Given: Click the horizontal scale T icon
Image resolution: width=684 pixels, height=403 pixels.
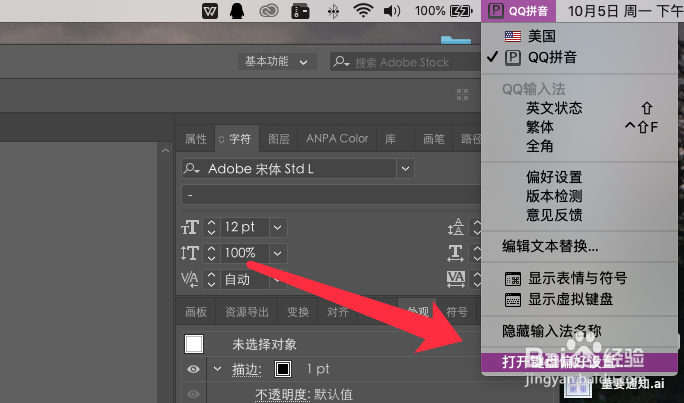Looking at the screenshot, I should [455, 253].
